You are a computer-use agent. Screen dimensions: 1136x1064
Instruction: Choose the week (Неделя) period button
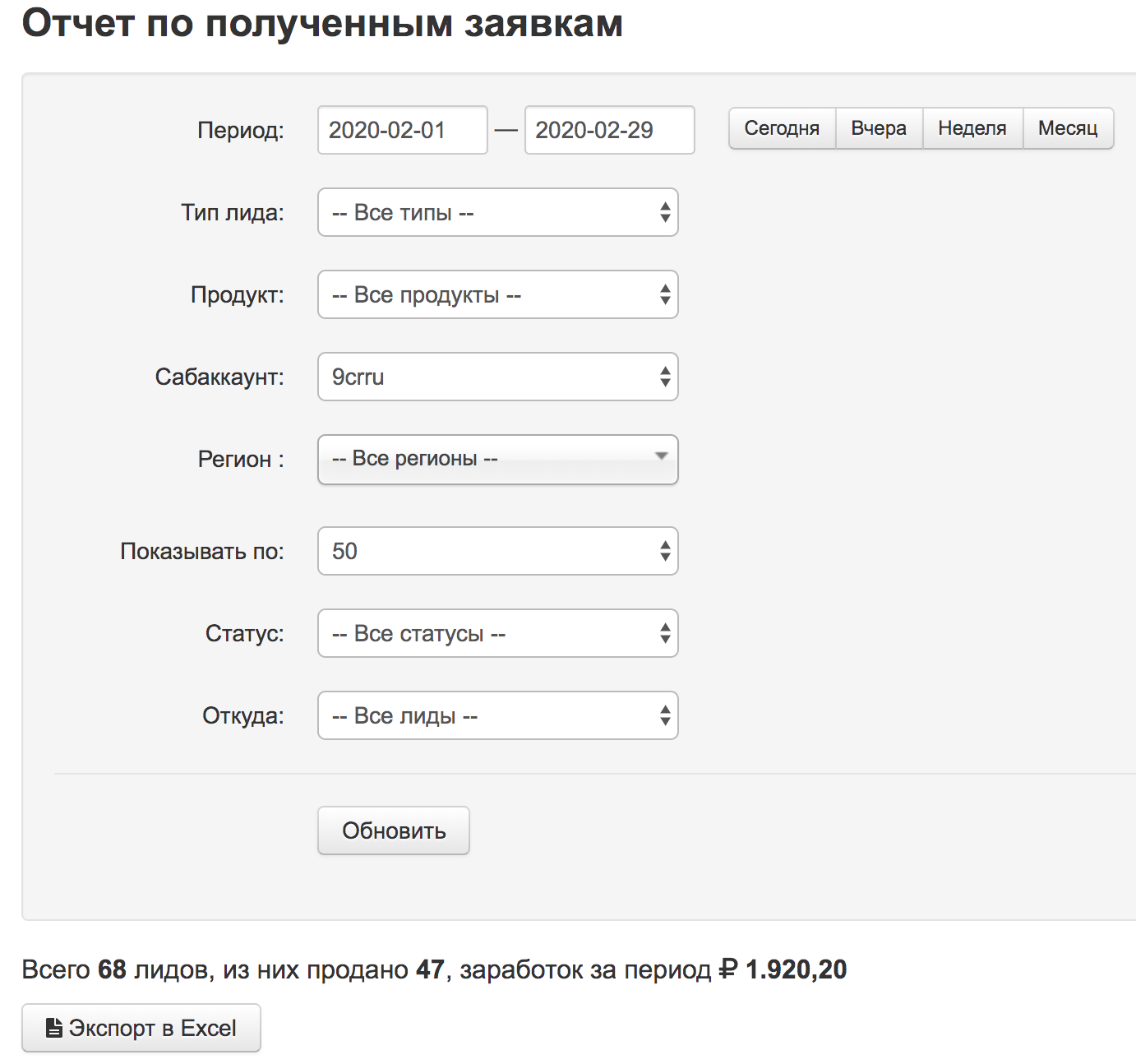coord(972,128)
